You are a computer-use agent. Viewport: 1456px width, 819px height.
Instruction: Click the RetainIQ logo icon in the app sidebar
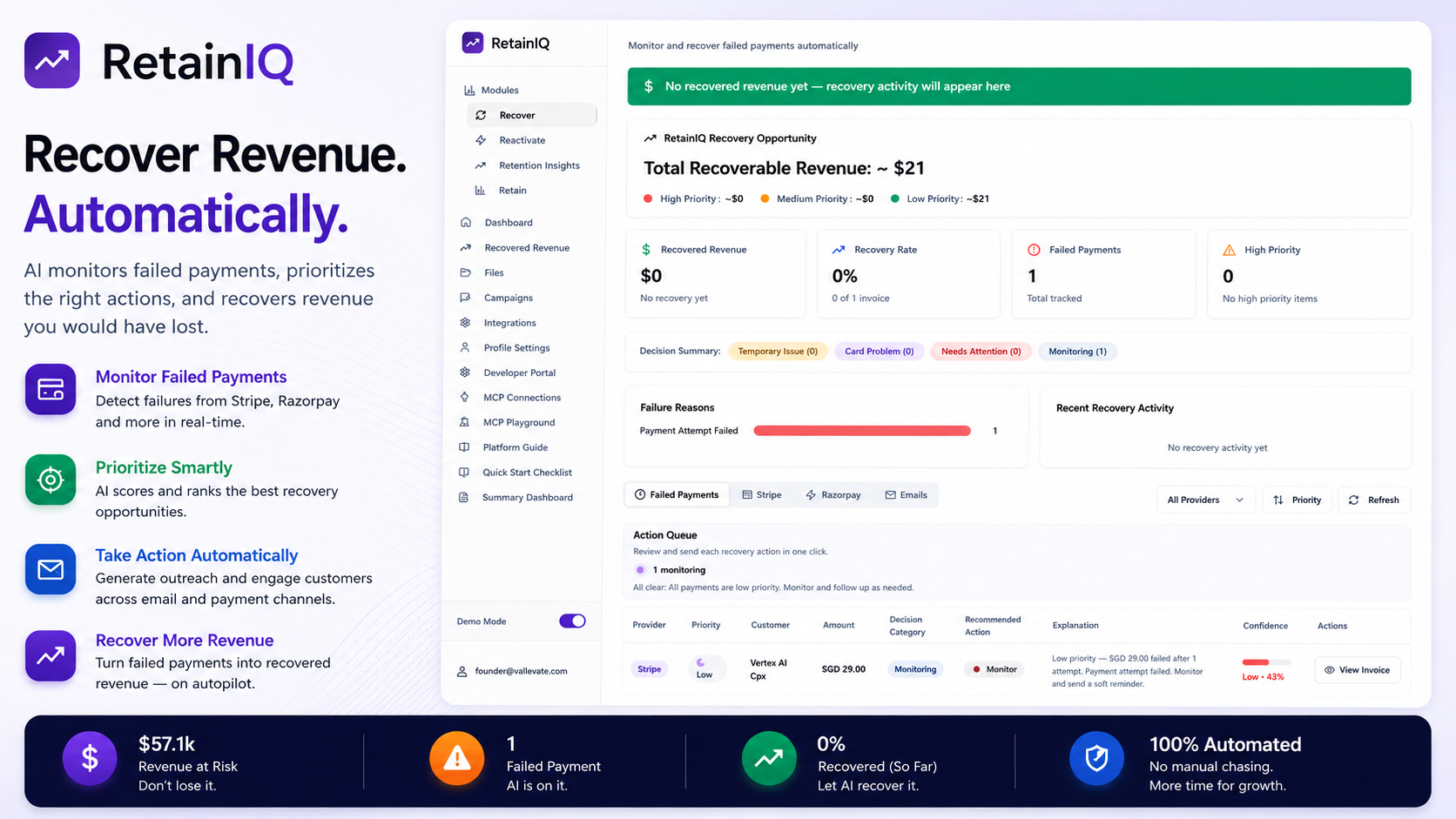click(473, 43)
